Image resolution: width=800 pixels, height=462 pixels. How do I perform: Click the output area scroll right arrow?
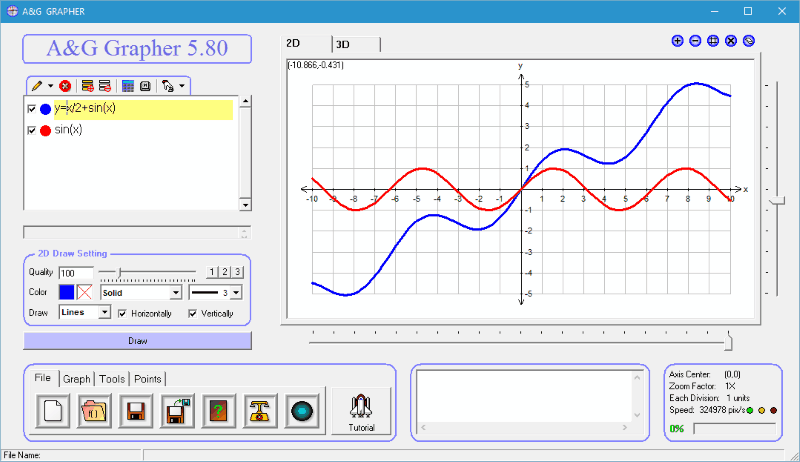625,427
